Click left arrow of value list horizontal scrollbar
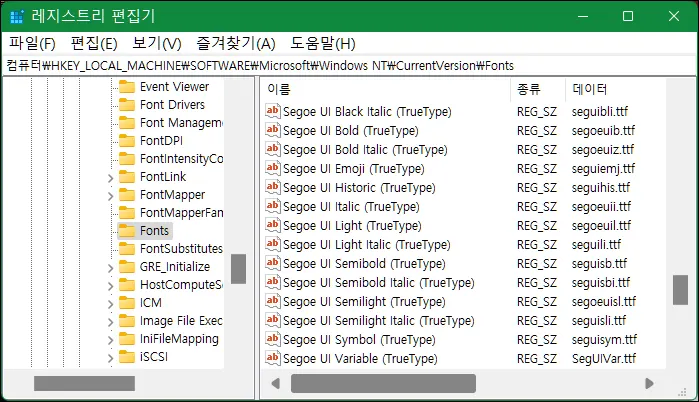This screenshot has height=402, width=699. (275, 383)
